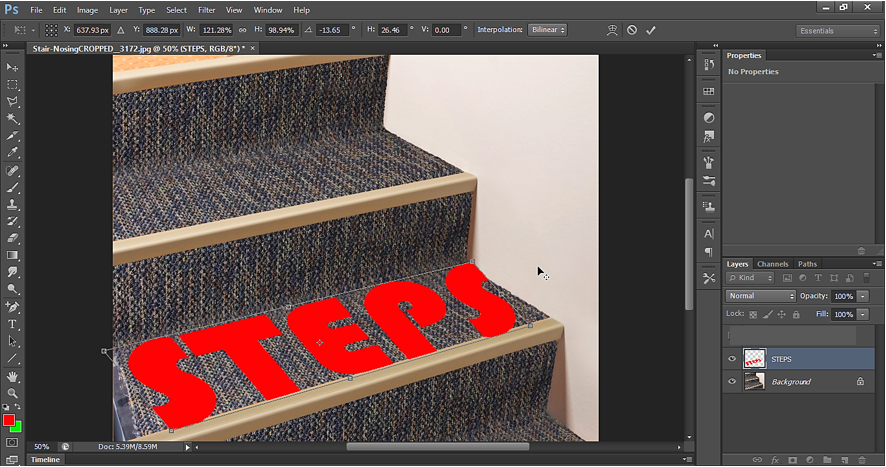The image size is (886, 467).
Task: Select the Gradient tool
Action: [12, 255]
